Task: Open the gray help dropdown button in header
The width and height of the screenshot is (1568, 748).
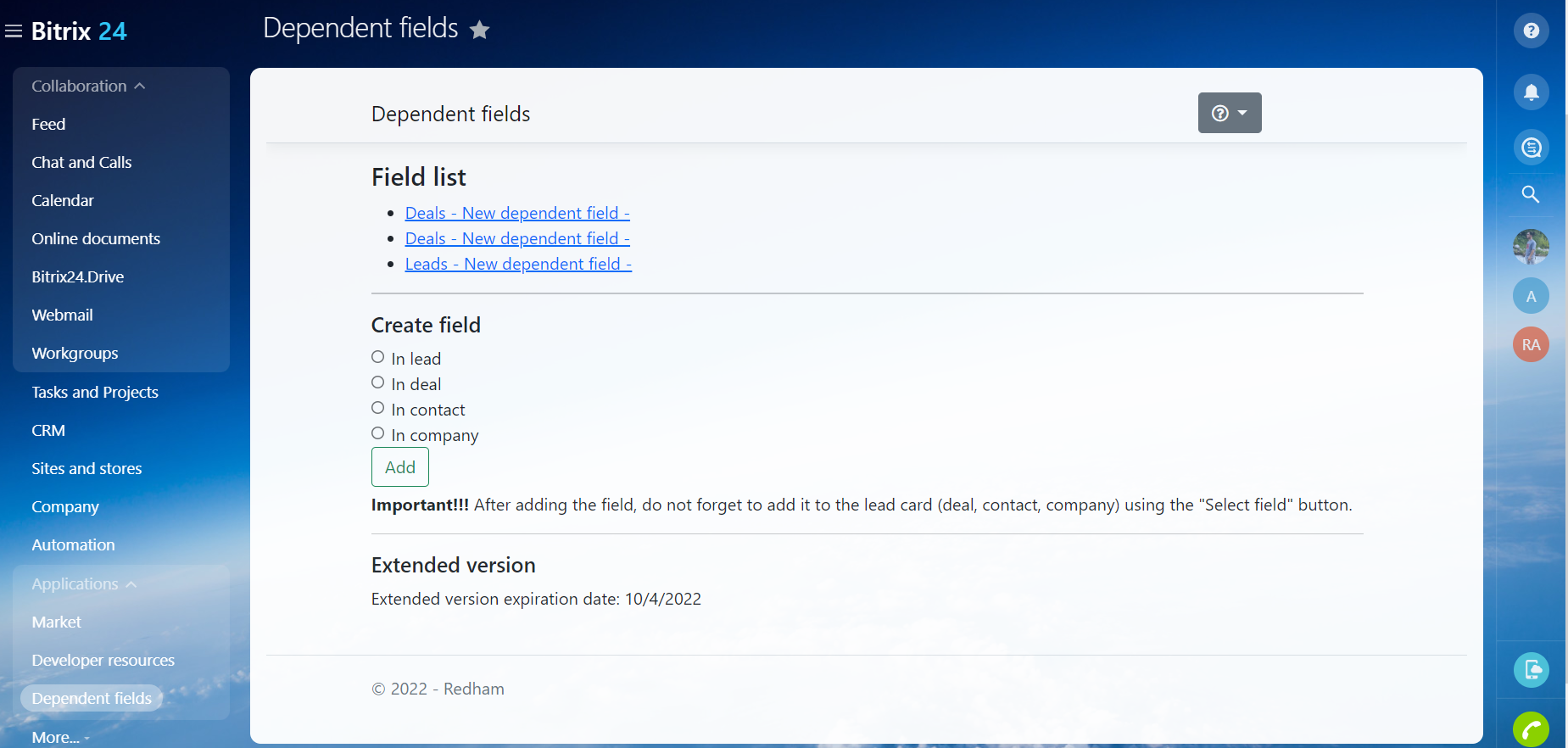Action: coord(1229,113)
